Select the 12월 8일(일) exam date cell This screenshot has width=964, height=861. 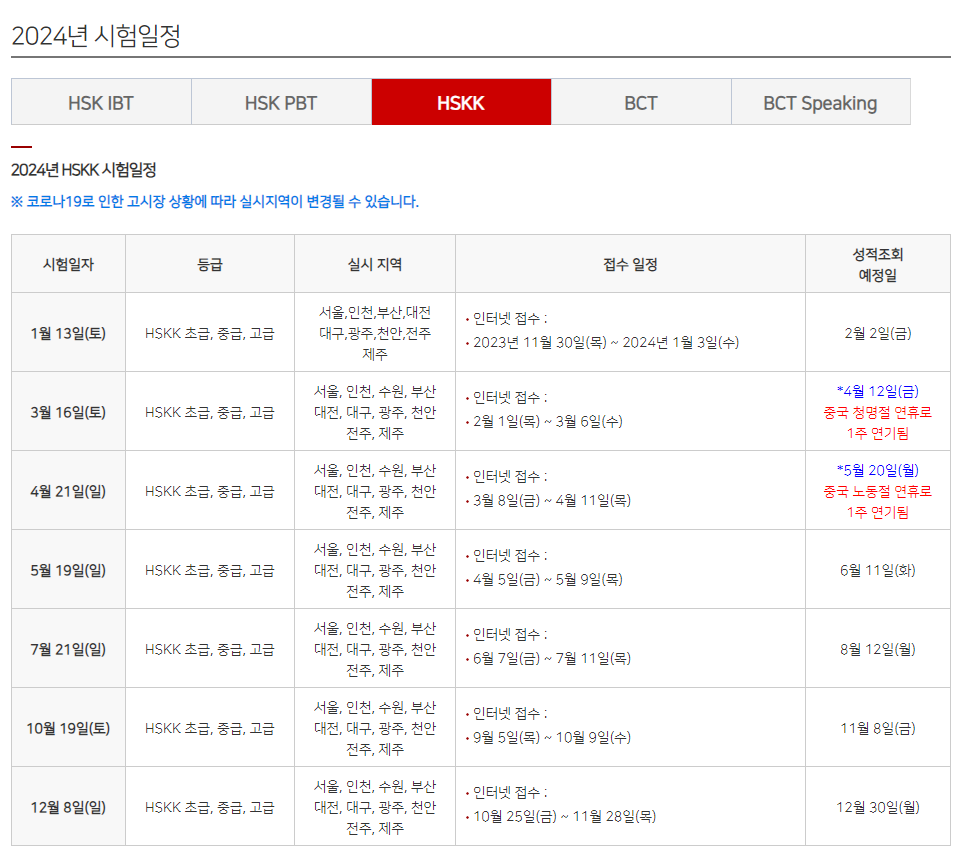[68, 807]
